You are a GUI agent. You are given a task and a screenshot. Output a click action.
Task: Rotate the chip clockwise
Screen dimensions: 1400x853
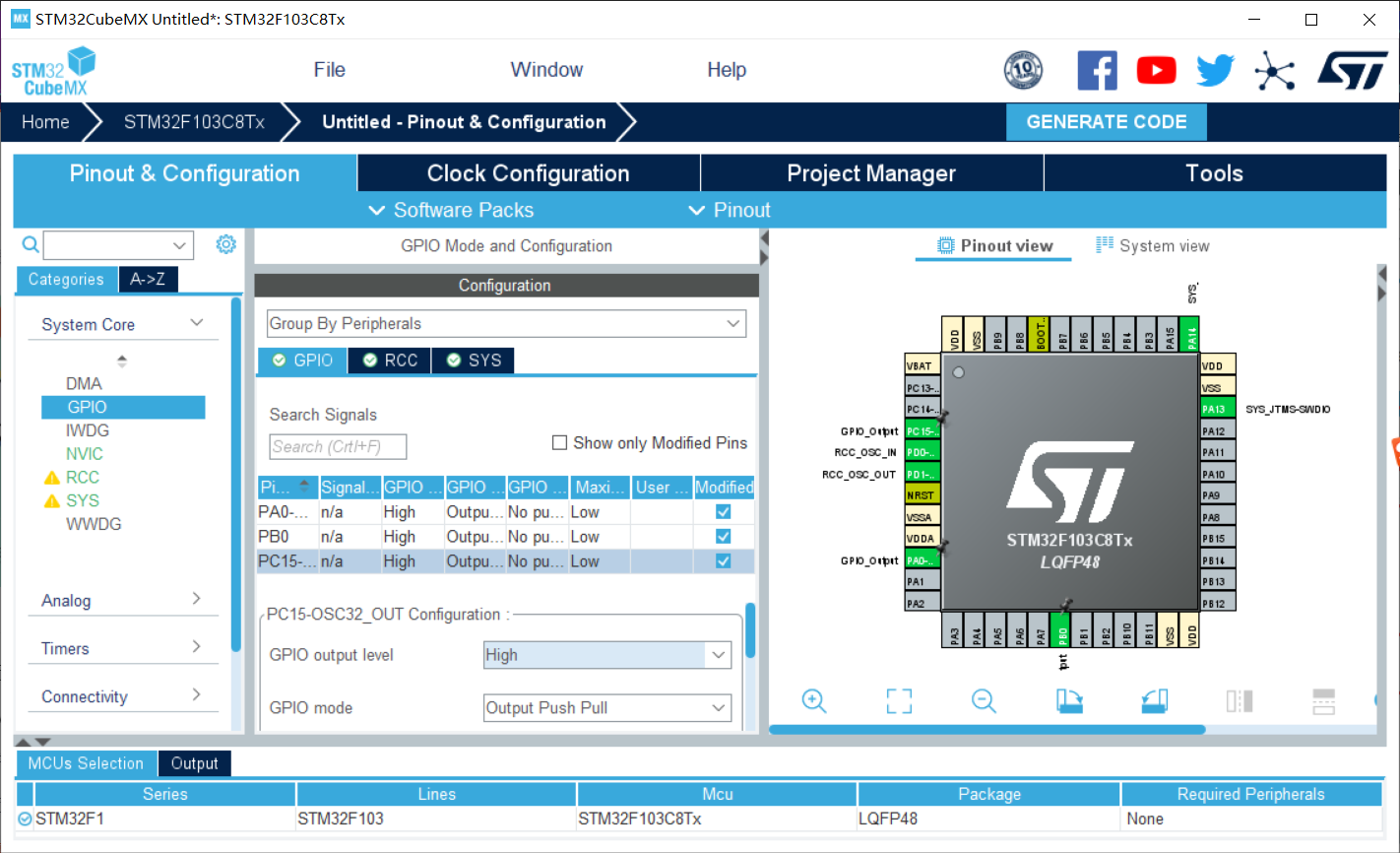click(x=1069, y=701)
